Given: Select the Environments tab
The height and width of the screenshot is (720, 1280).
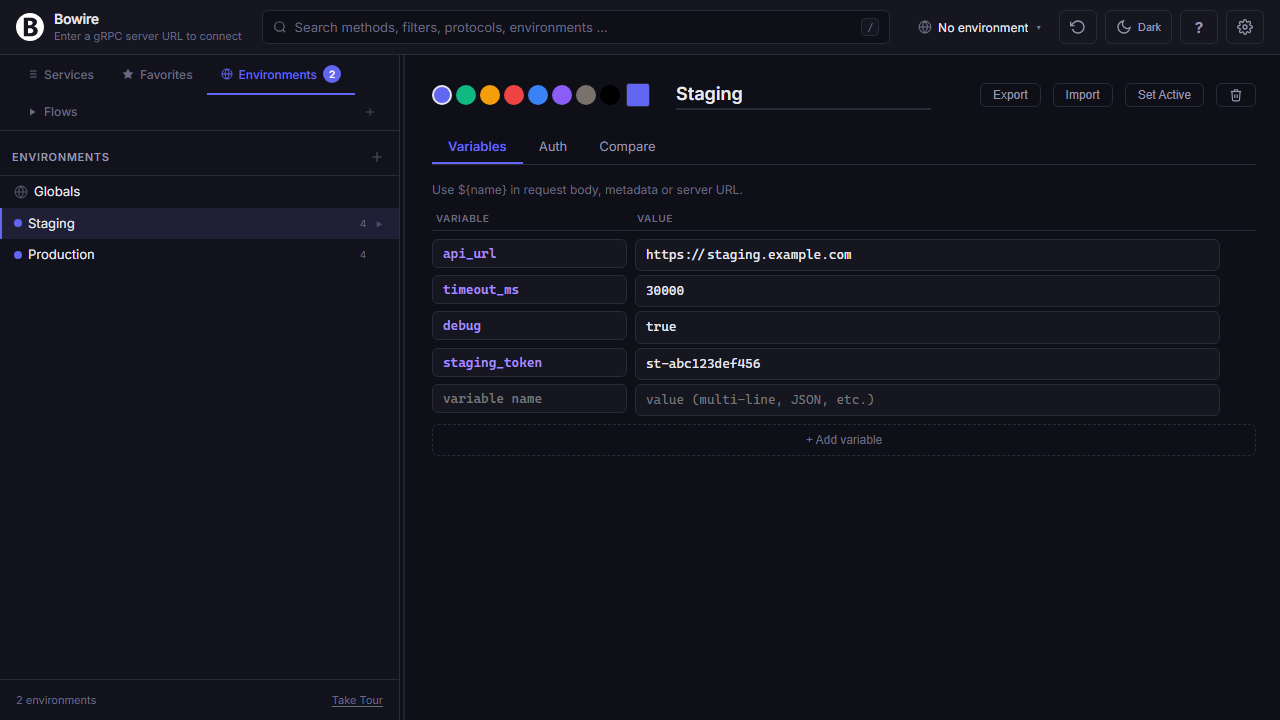Looking at the screenshot, I should pos(281,75).
